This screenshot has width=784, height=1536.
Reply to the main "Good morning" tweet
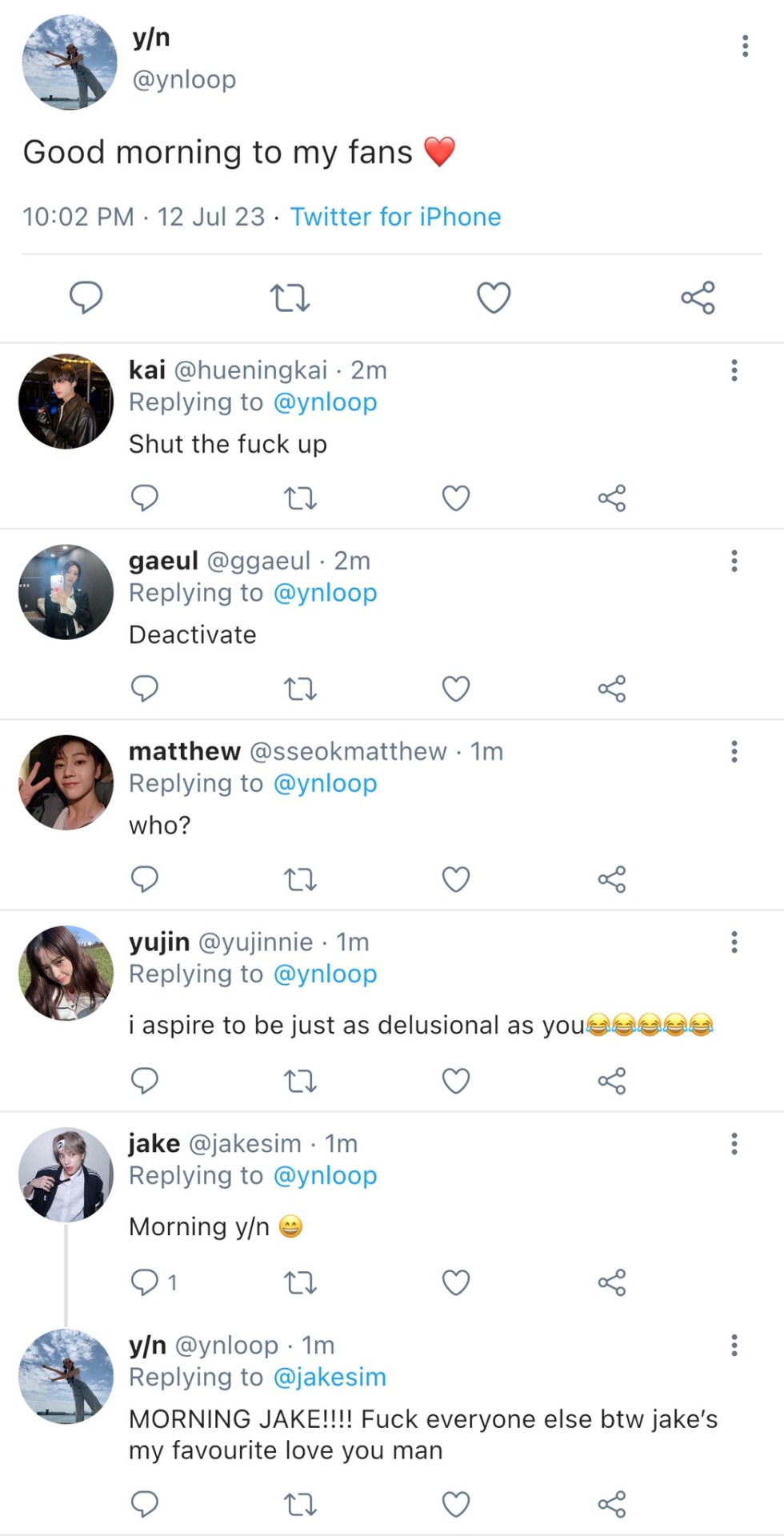point(86,298)
